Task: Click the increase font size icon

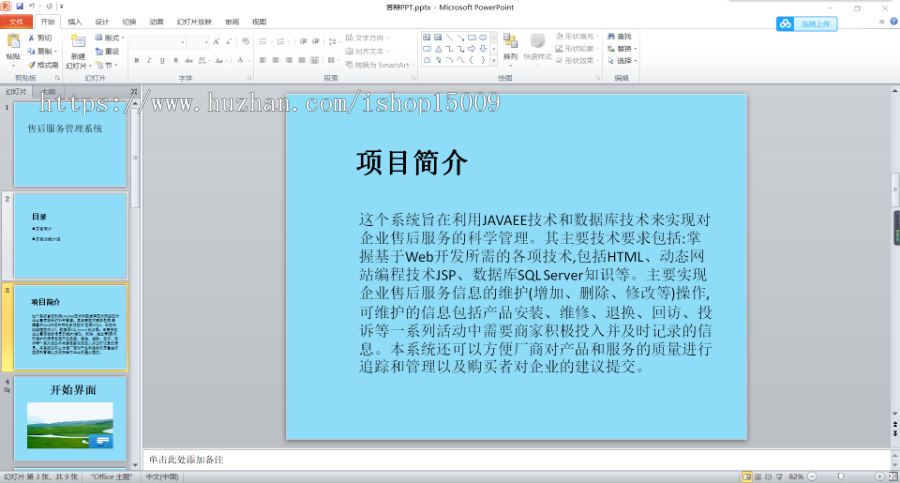Action: coord(216,41)
